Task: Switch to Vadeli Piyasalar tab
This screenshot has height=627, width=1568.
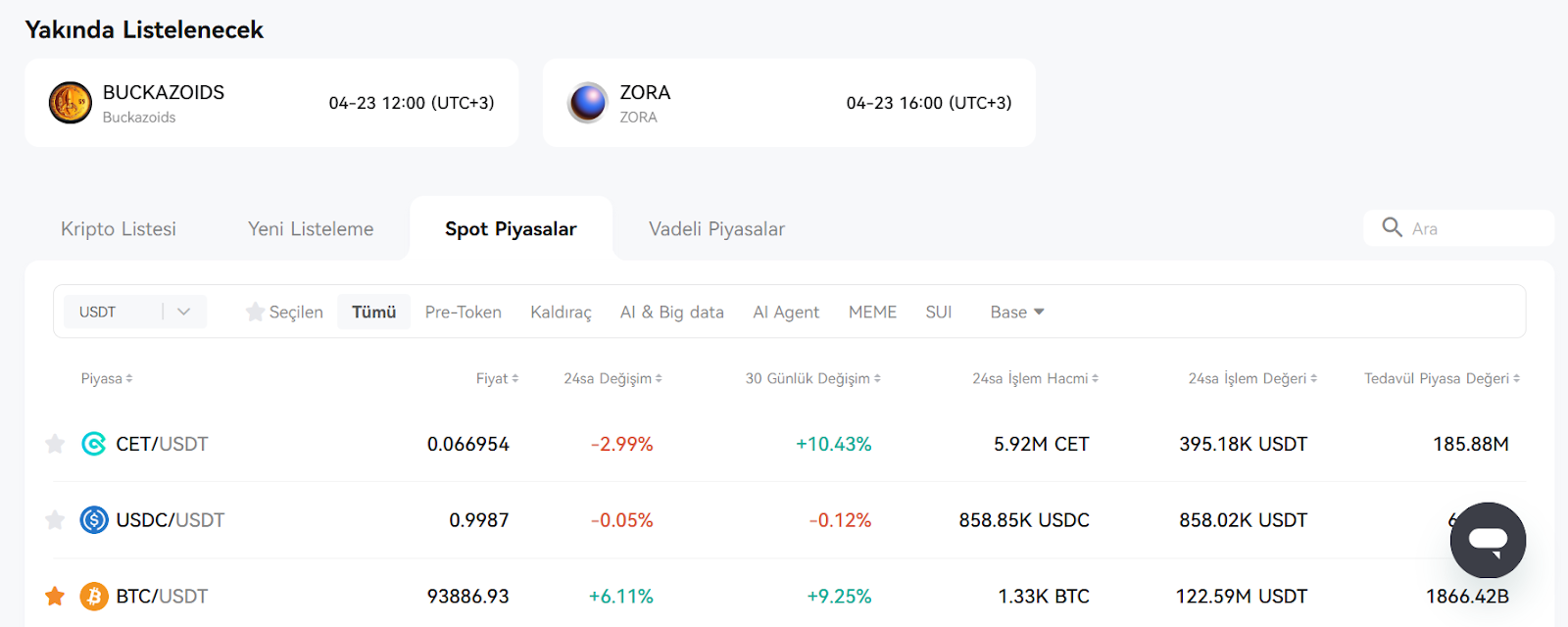Action: pyautogui.click(x=716, y=228)
